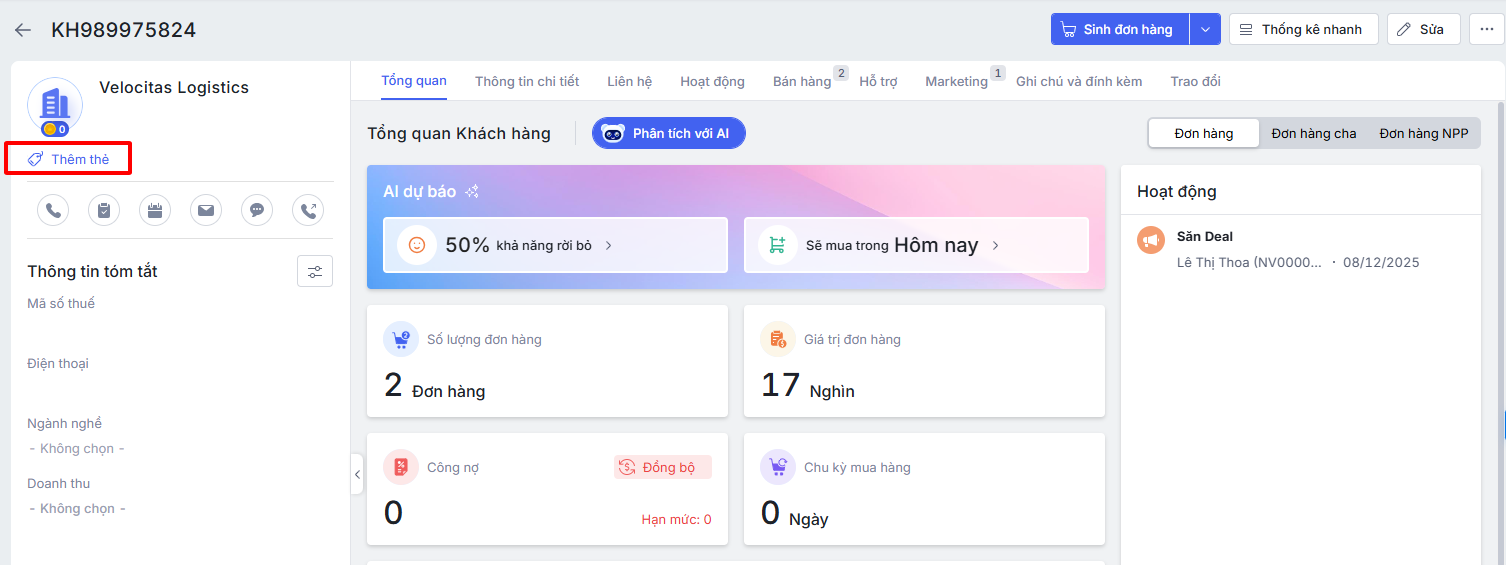Screen dimensions: 1506x565
Task: Click the email envelope icon
Action: point(206,211)
